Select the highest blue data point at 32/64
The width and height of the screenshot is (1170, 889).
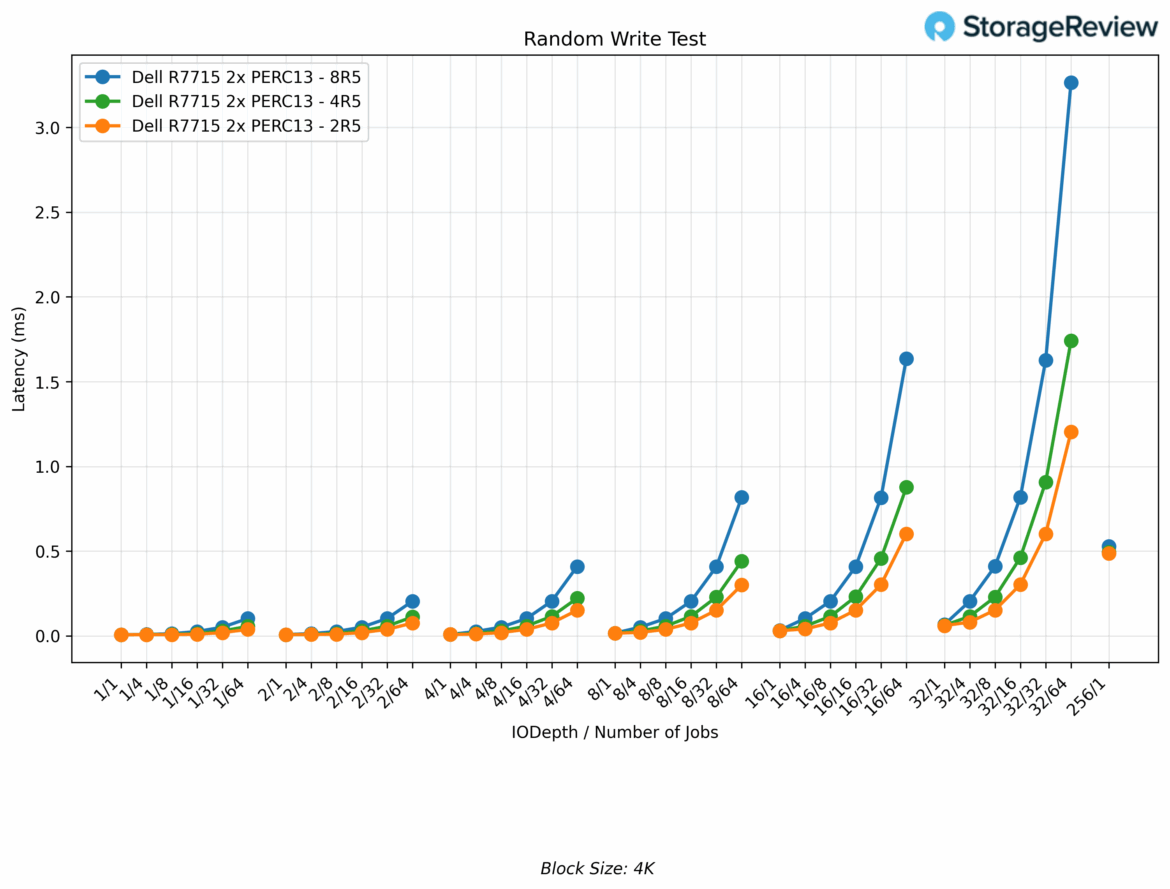(1071, 83)
